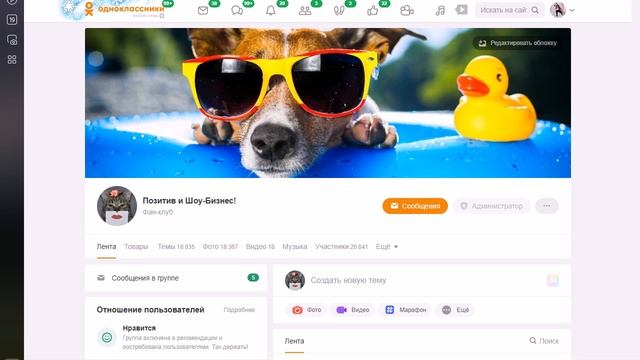Click the camera icon on the 'Фото' button
This screenshot has width=640, height=360.
point(297,310)
